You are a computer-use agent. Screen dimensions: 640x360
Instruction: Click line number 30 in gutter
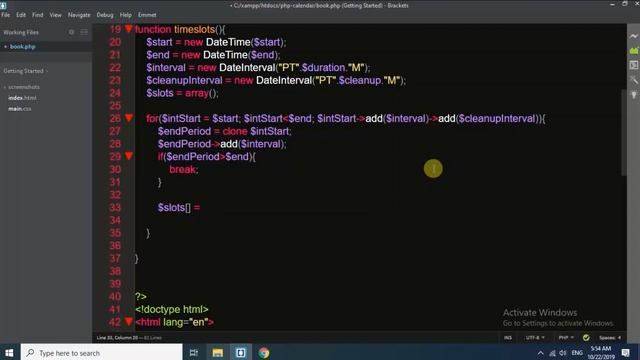click(115, 169)
